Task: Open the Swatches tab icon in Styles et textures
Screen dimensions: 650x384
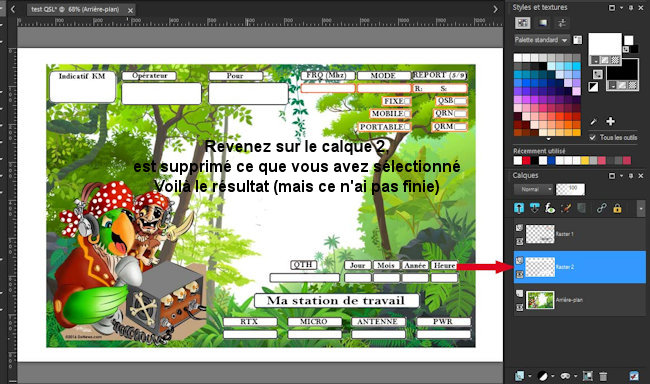Action: tap(522, 23)
